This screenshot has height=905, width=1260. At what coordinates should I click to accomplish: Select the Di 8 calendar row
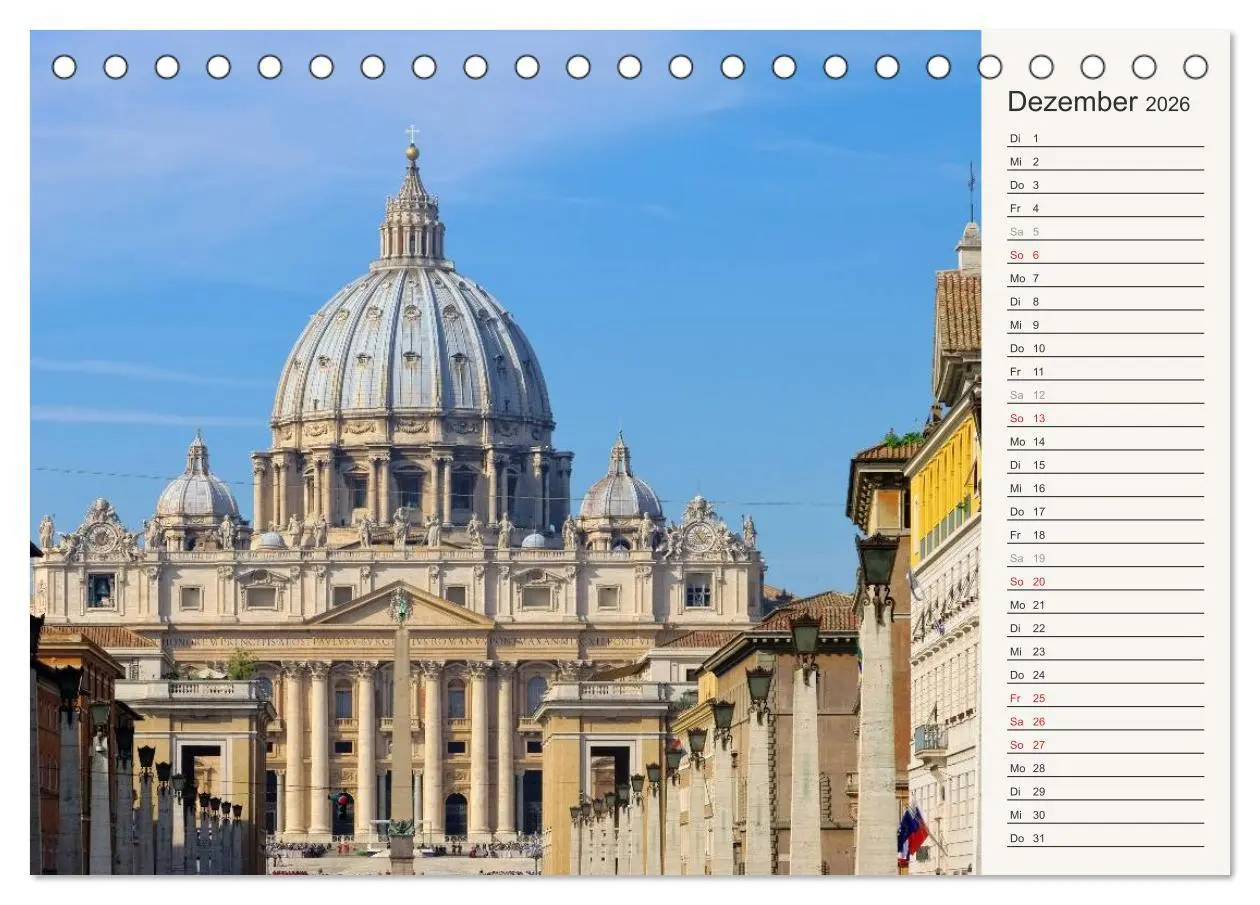(1105, 301)
